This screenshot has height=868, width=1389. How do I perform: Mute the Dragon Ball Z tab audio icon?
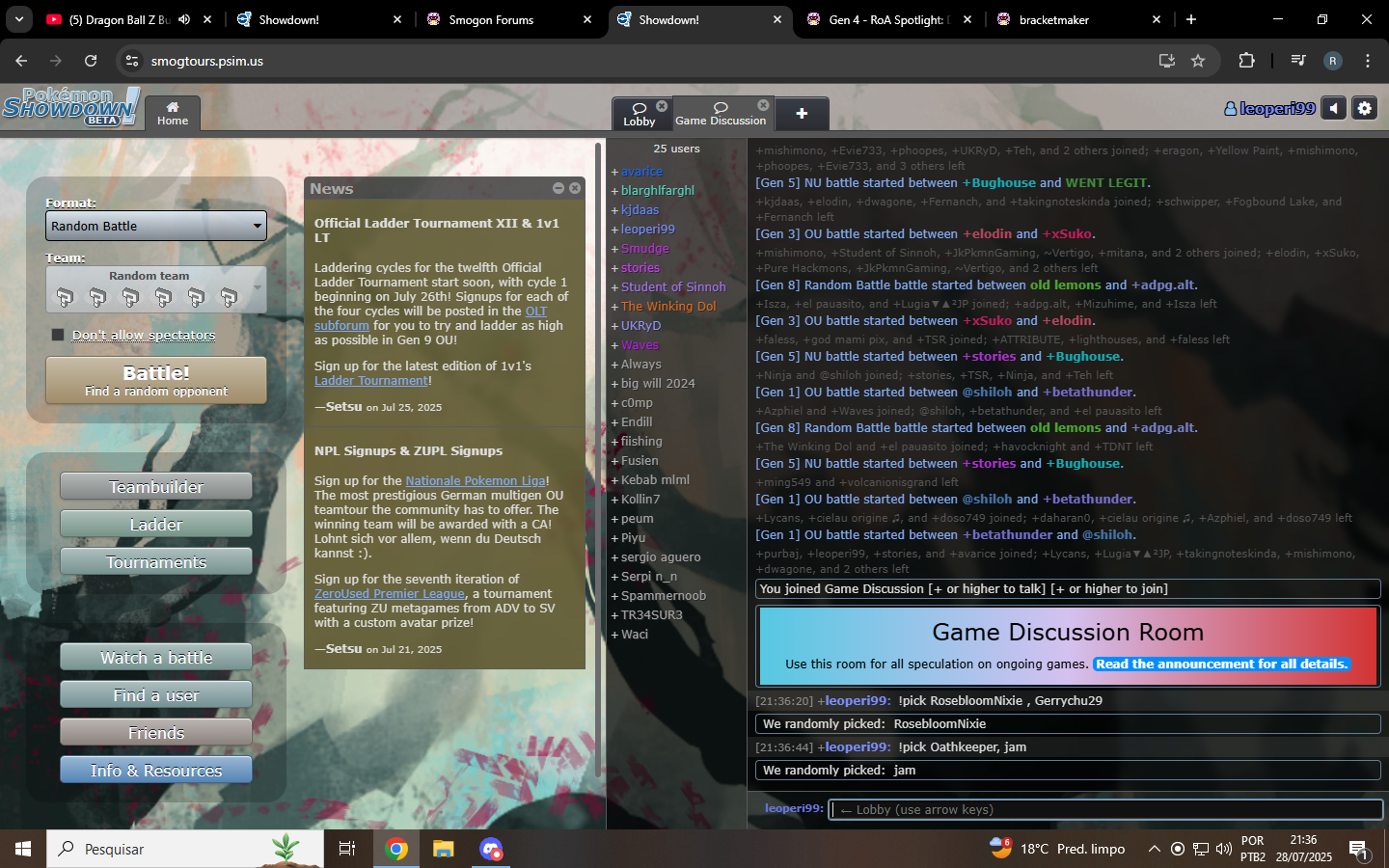pos(184,19)
